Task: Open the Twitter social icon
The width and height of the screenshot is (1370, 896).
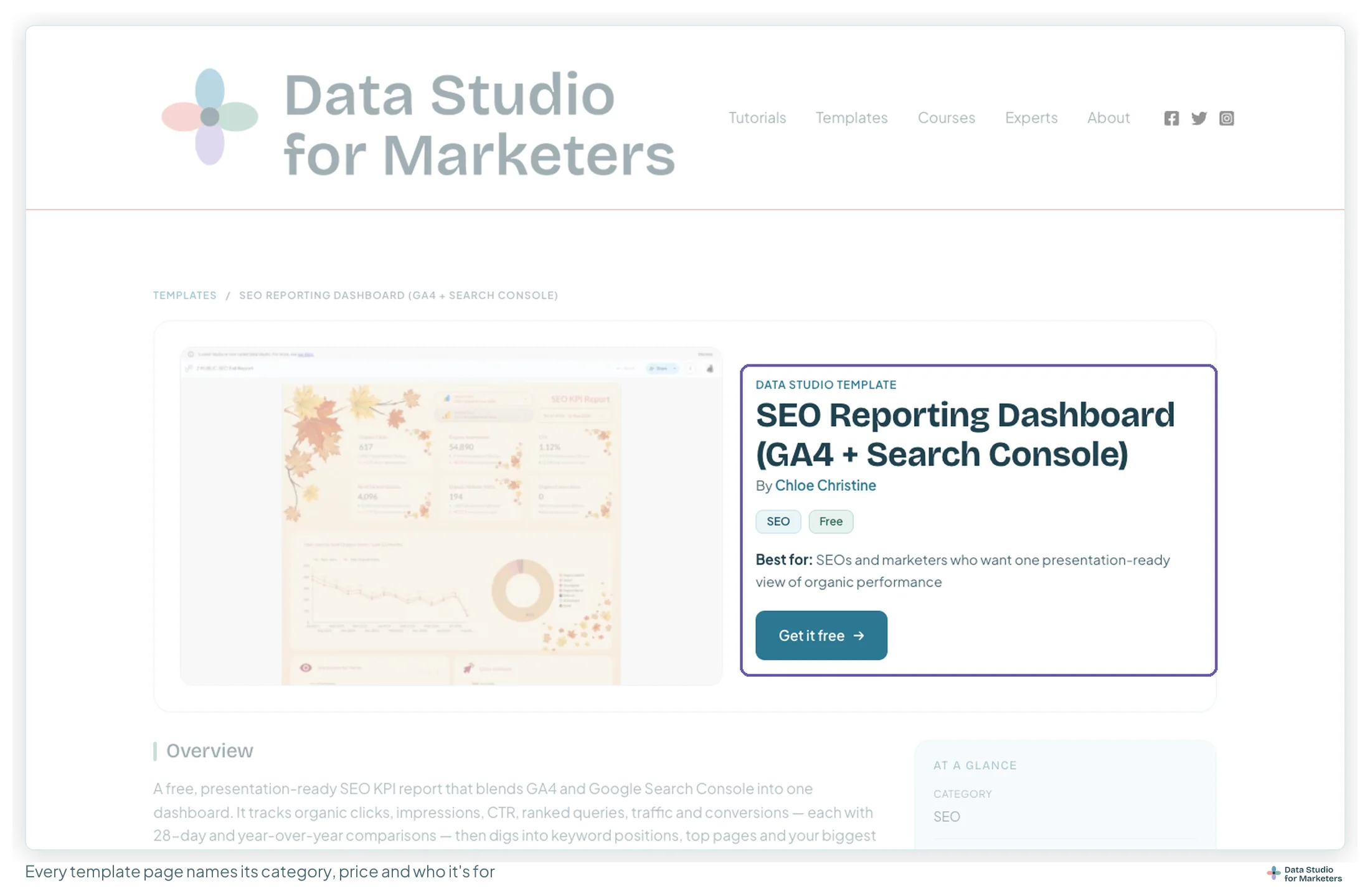Action: tap(1199, 118)
